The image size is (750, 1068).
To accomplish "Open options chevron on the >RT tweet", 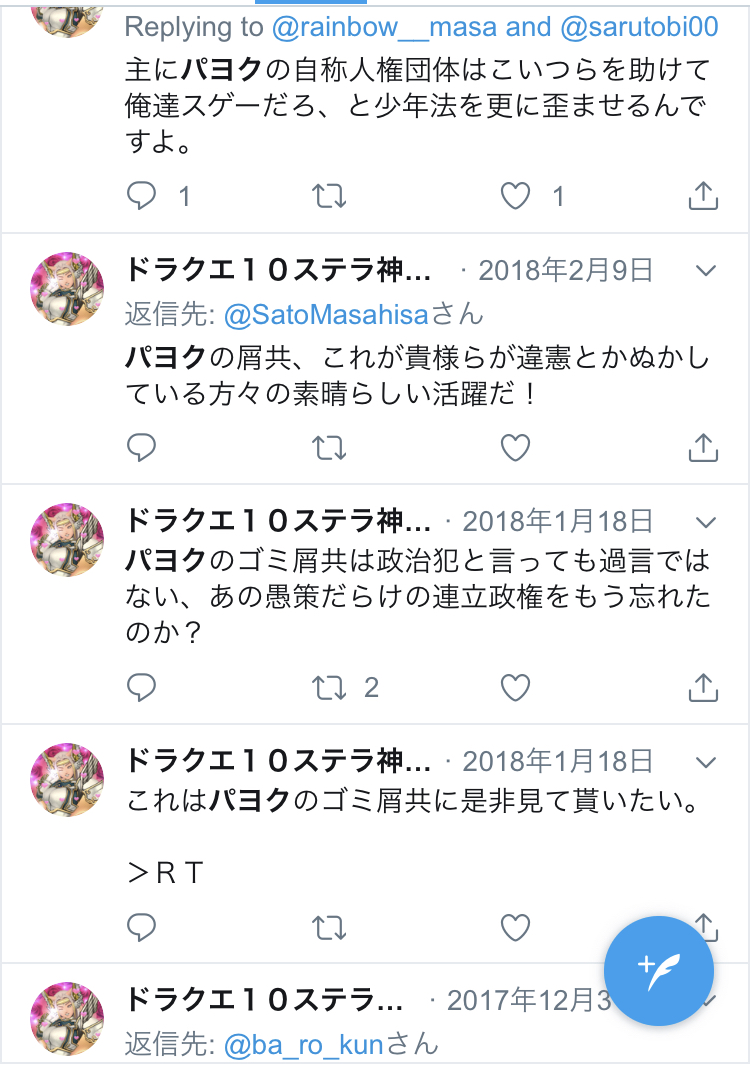I will click(706, 762).
